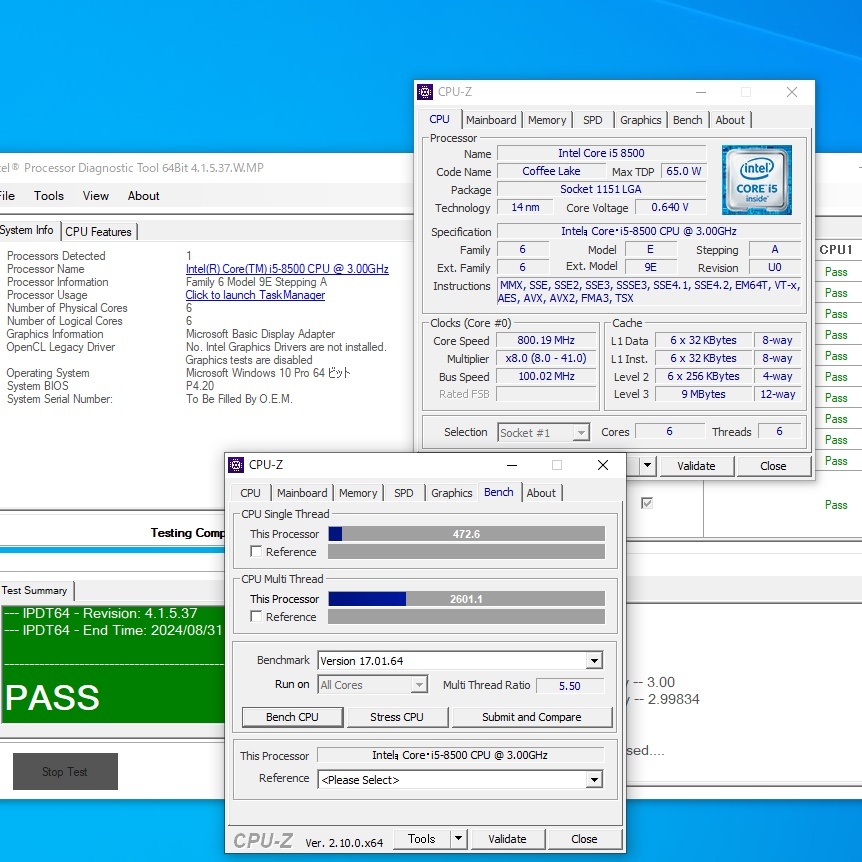Viewport: 862px width, 862px height.
Task: Click the Multi Thread Ratio value field
Action: [570, 686]
